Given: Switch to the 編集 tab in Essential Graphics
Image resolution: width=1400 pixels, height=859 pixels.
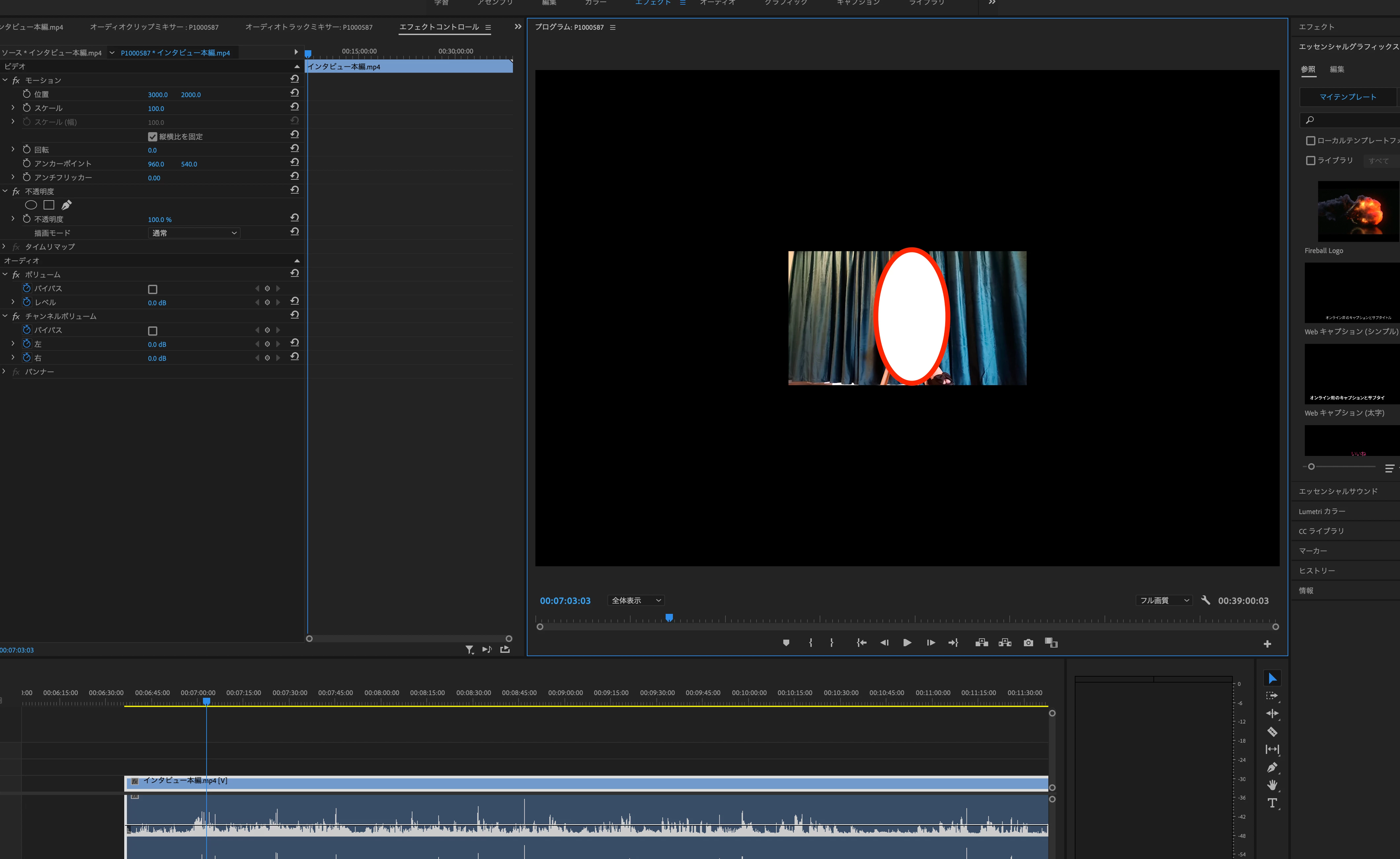Looking at the screenshot, I should 1336,69.
